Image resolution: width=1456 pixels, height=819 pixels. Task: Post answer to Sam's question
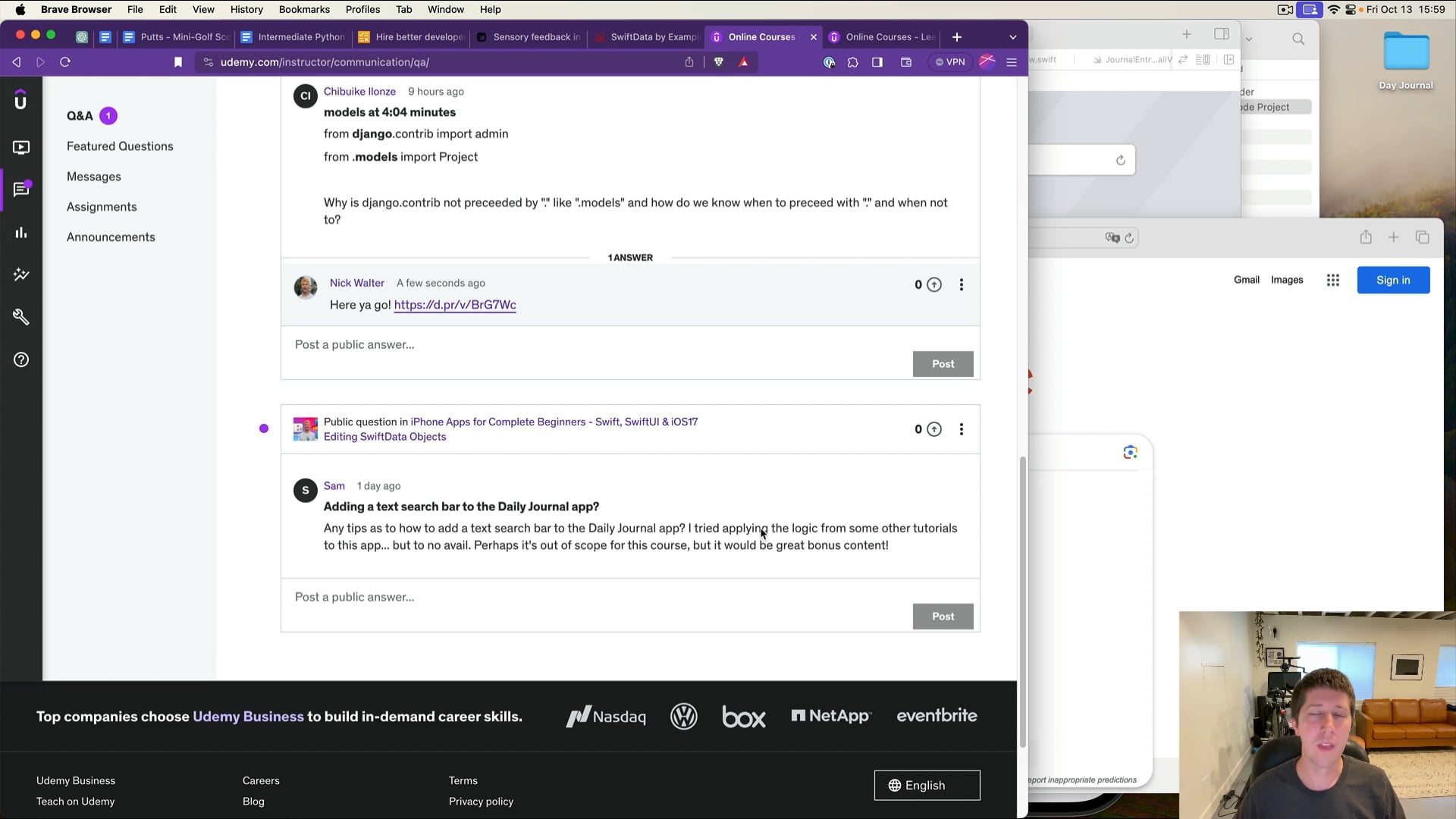pyautogui.click(x=943, y=617)
